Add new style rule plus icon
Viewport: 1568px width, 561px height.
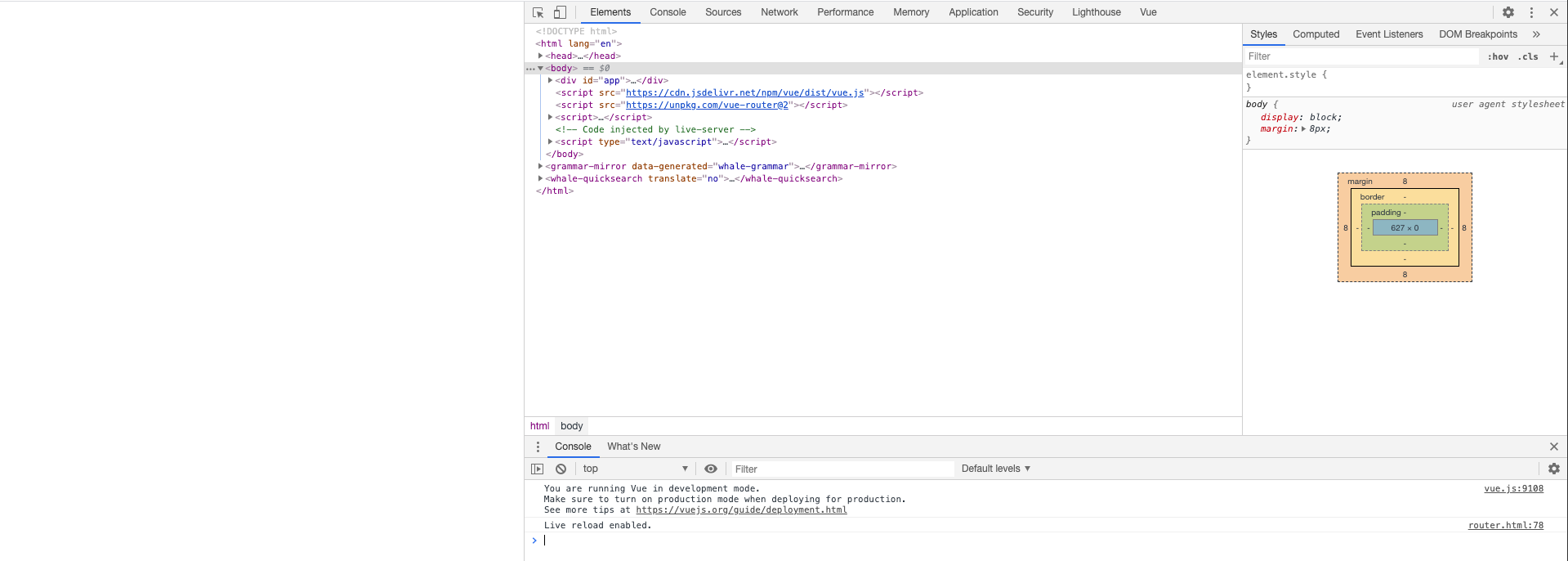click(1554, 56)
